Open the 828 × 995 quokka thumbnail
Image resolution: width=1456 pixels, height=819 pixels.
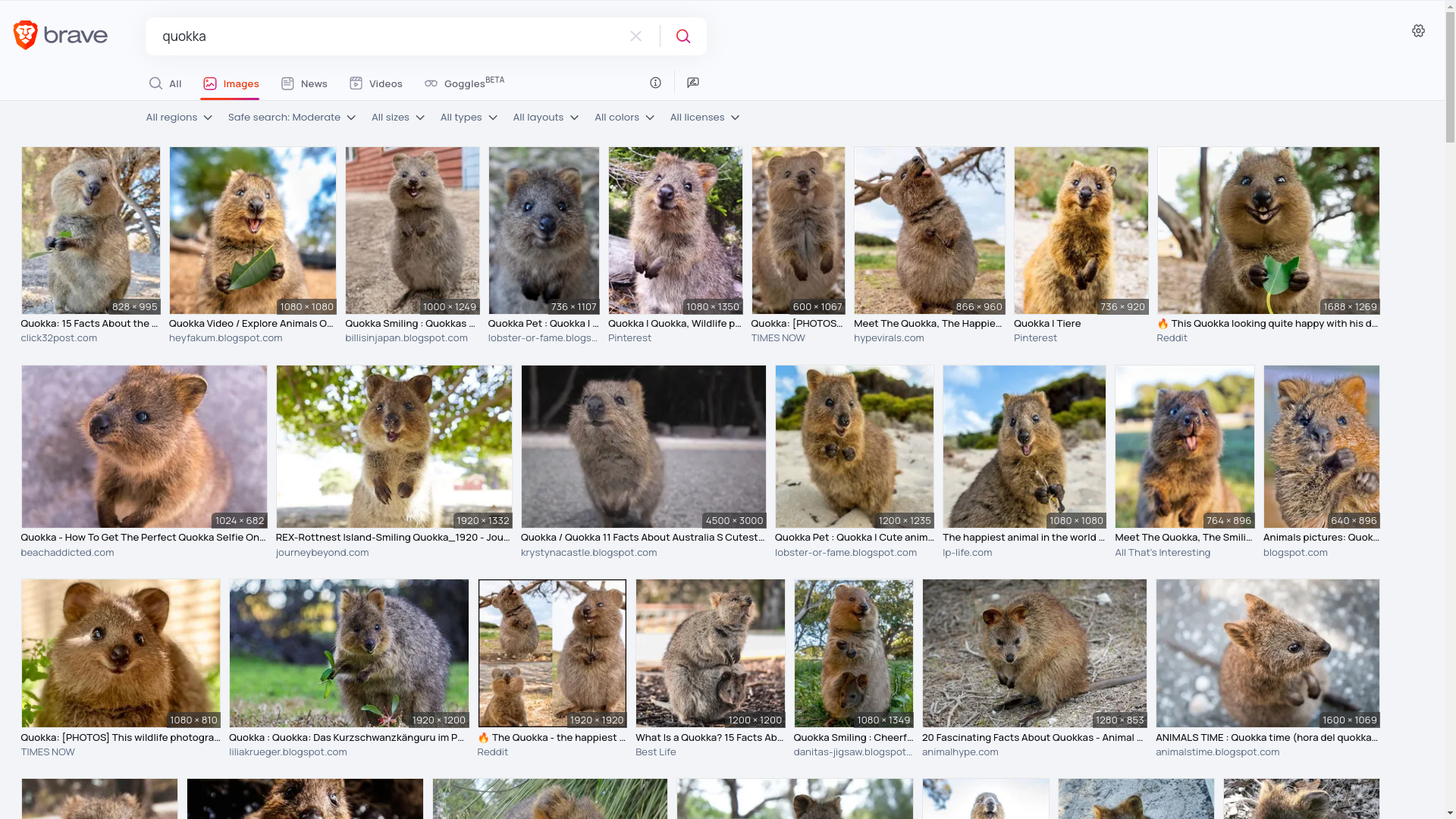pyautogui.click(x=91, y=231)
